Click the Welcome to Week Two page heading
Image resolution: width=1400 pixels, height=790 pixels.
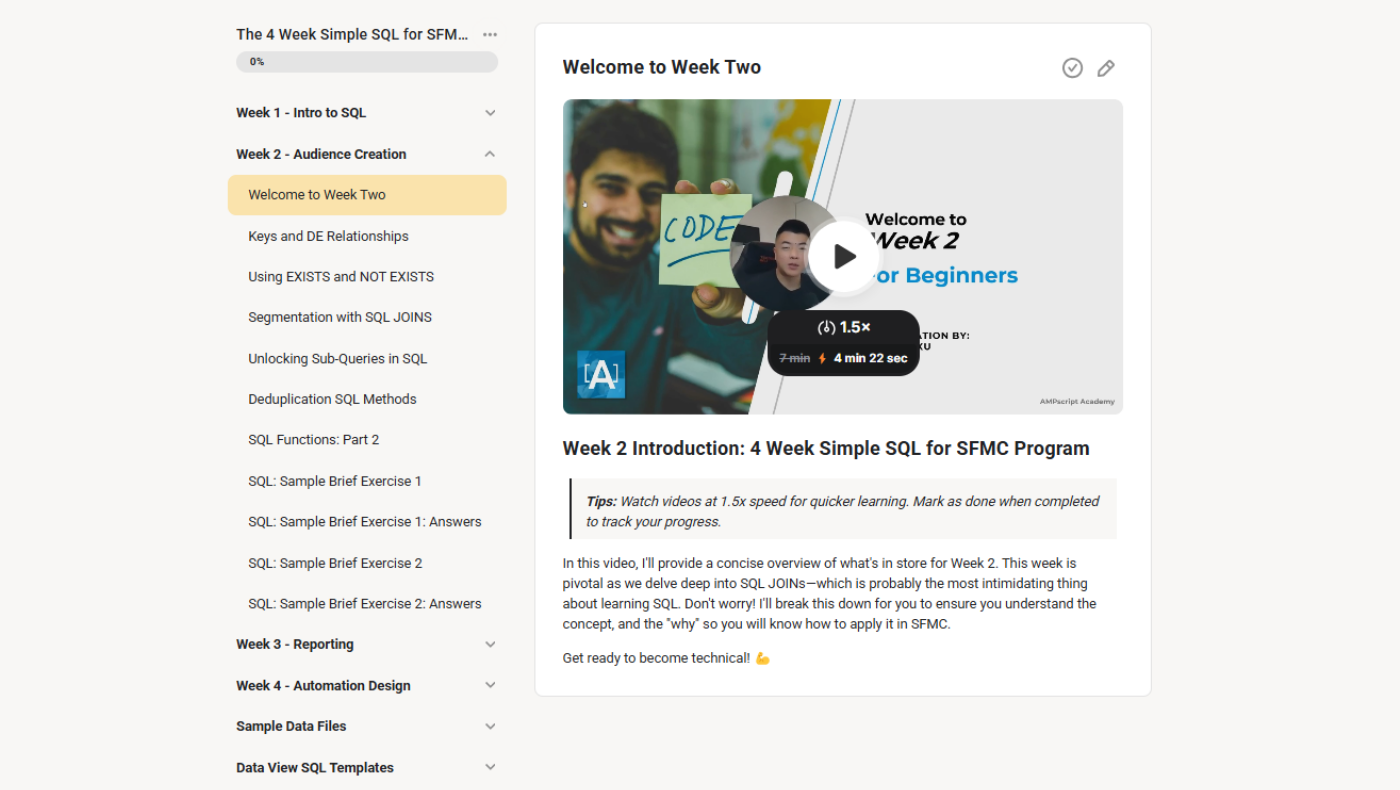pyautogui.click(x=662, y=67)
